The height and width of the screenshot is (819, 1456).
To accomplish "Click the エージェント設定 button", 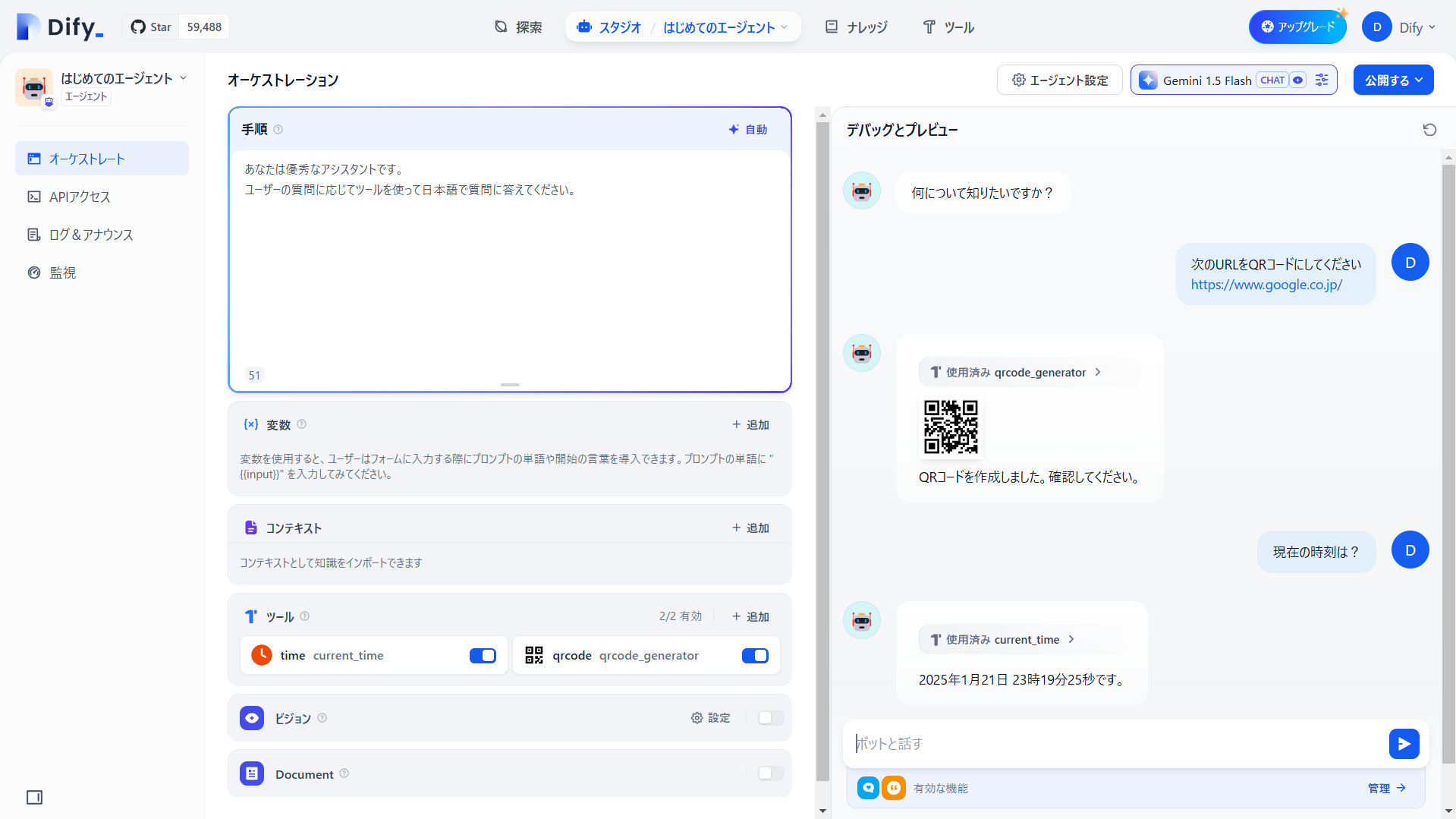I will coord(1059,80).
